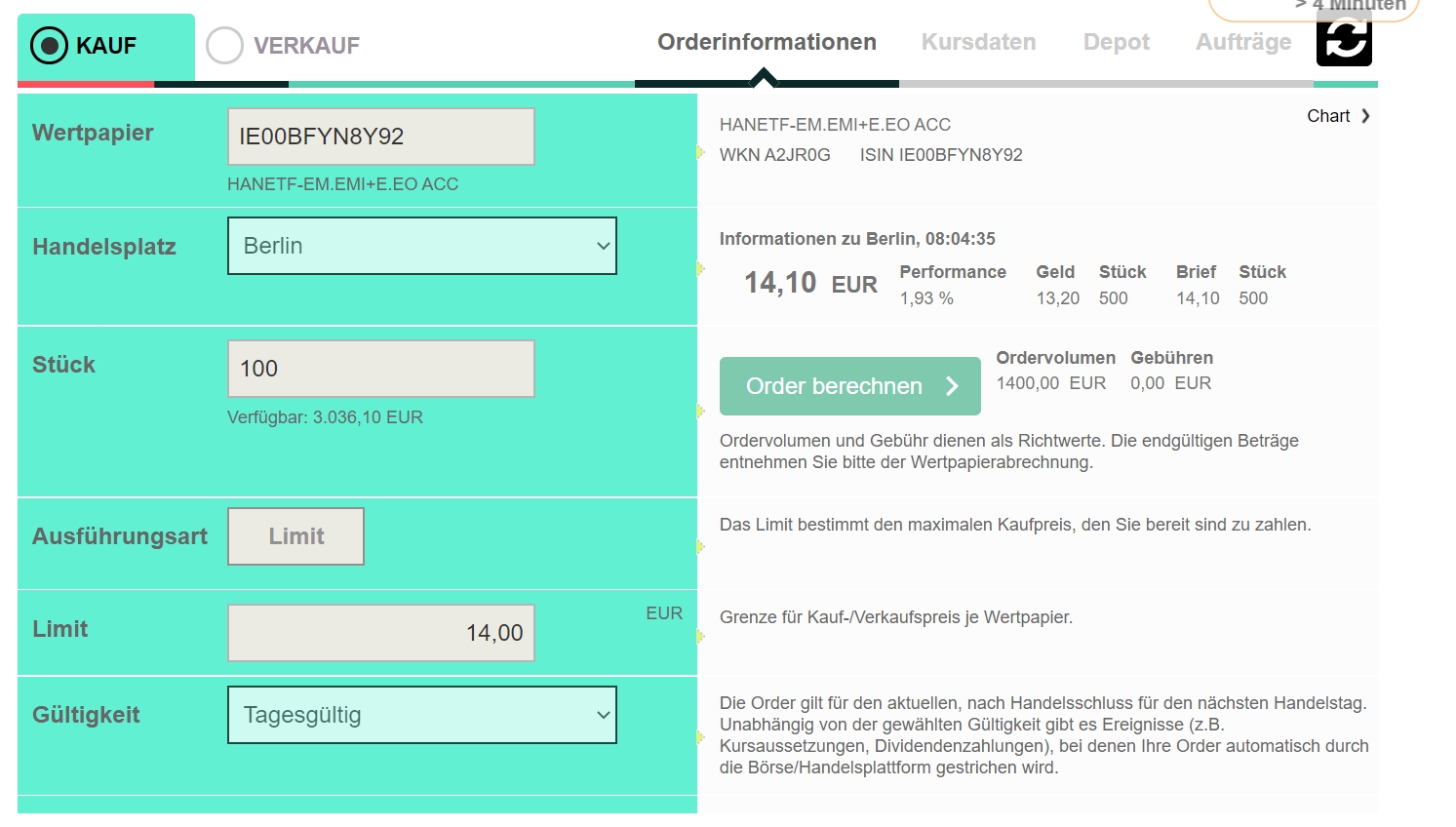Select the VERKAUF radio button

click(x=224, y=45)
